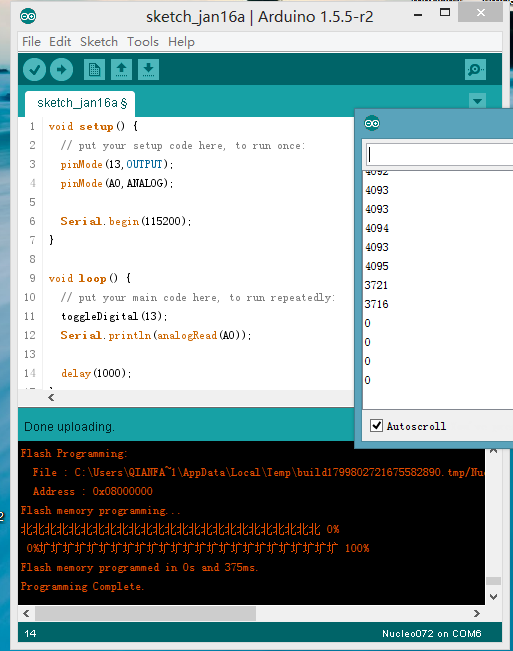Open the Serial Monitor magnifier icon

(475, 69)
